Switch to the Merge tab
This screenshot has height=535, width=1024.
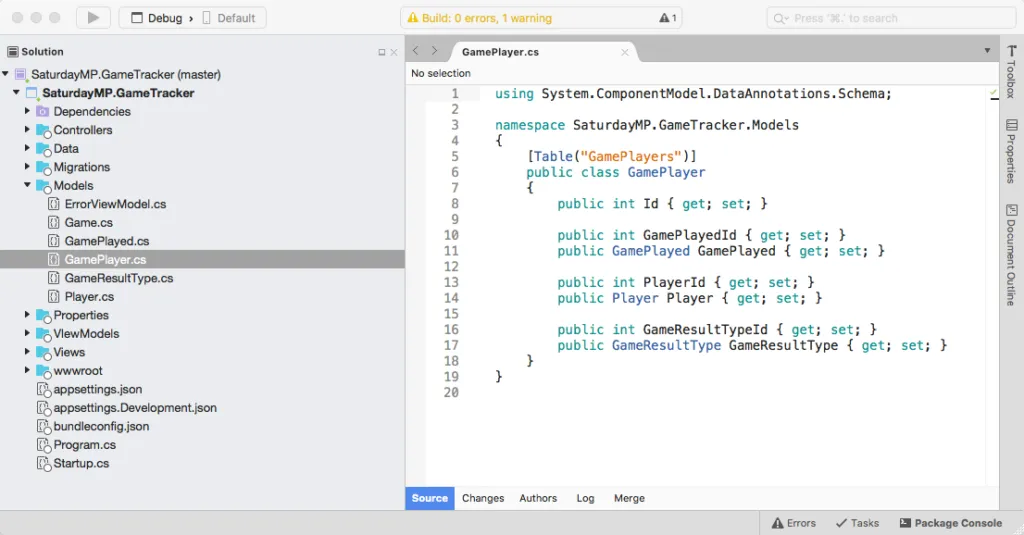tap(629, 498)
